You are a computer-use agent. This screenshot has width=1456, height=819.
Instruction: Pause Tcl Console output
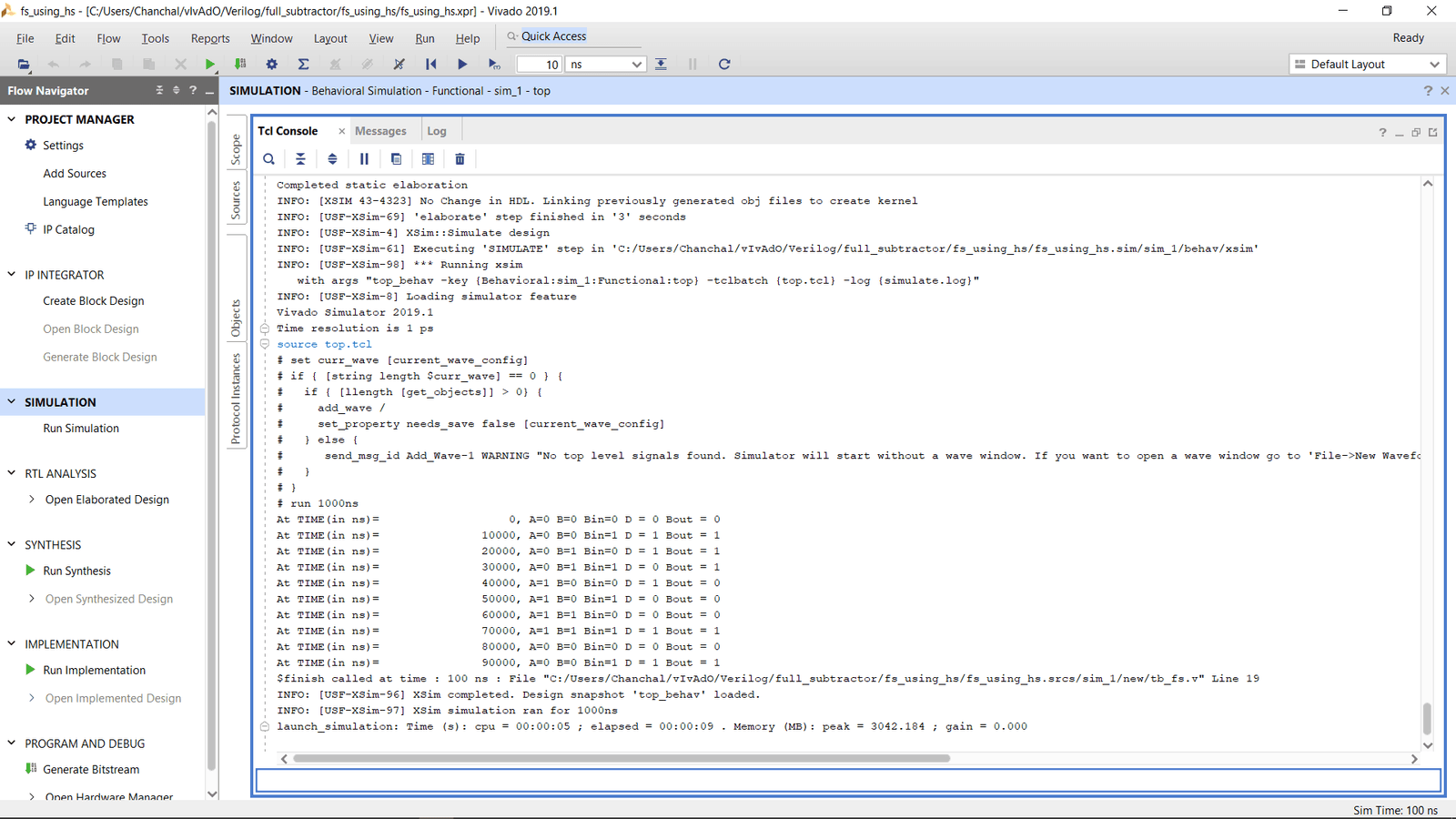364,159
